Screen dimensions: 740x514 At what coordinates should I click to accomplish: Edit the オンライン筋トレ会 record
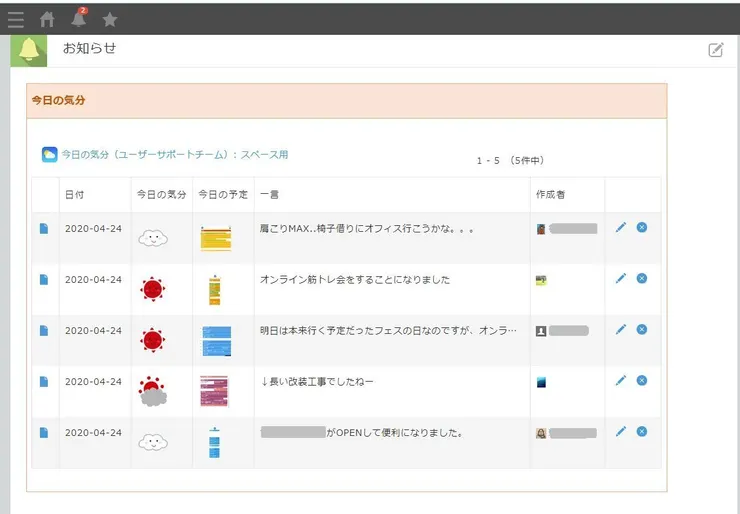point(620,279)
